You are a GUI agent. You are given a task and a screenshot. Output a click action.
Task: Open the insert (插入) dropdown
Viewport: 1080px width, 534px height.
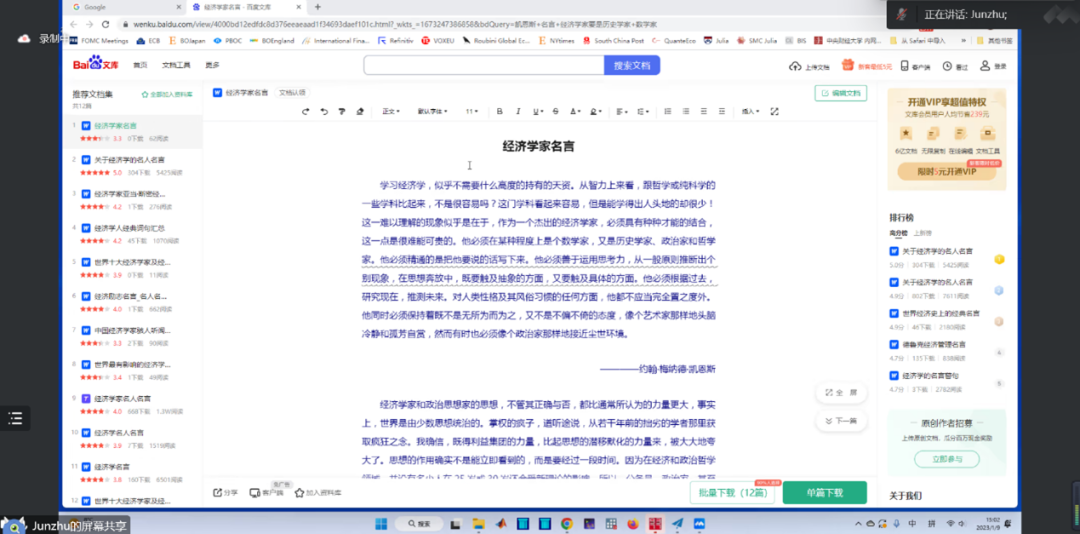(x=749, y=111)
